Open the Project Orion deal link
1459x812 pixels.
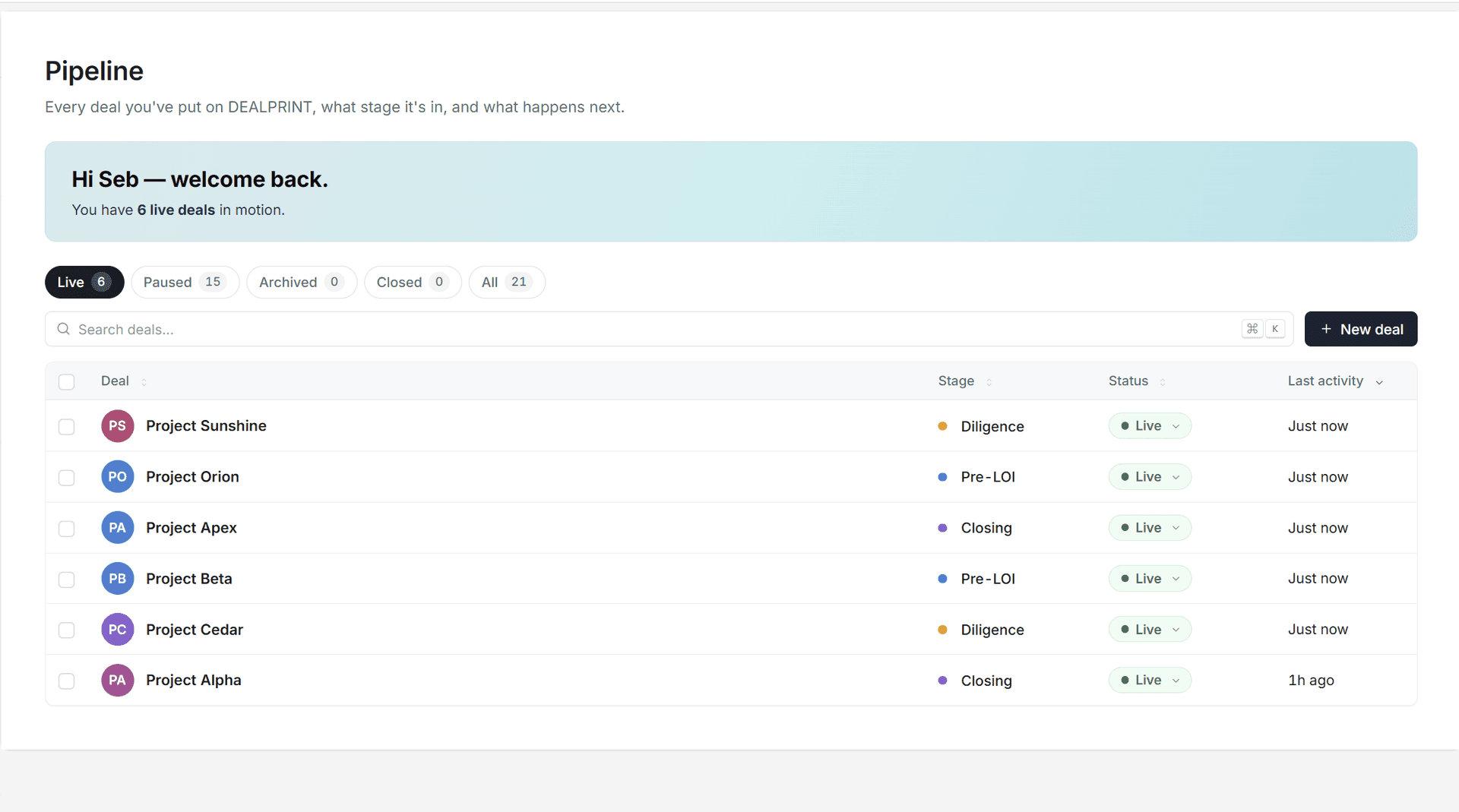click(192, 477)
